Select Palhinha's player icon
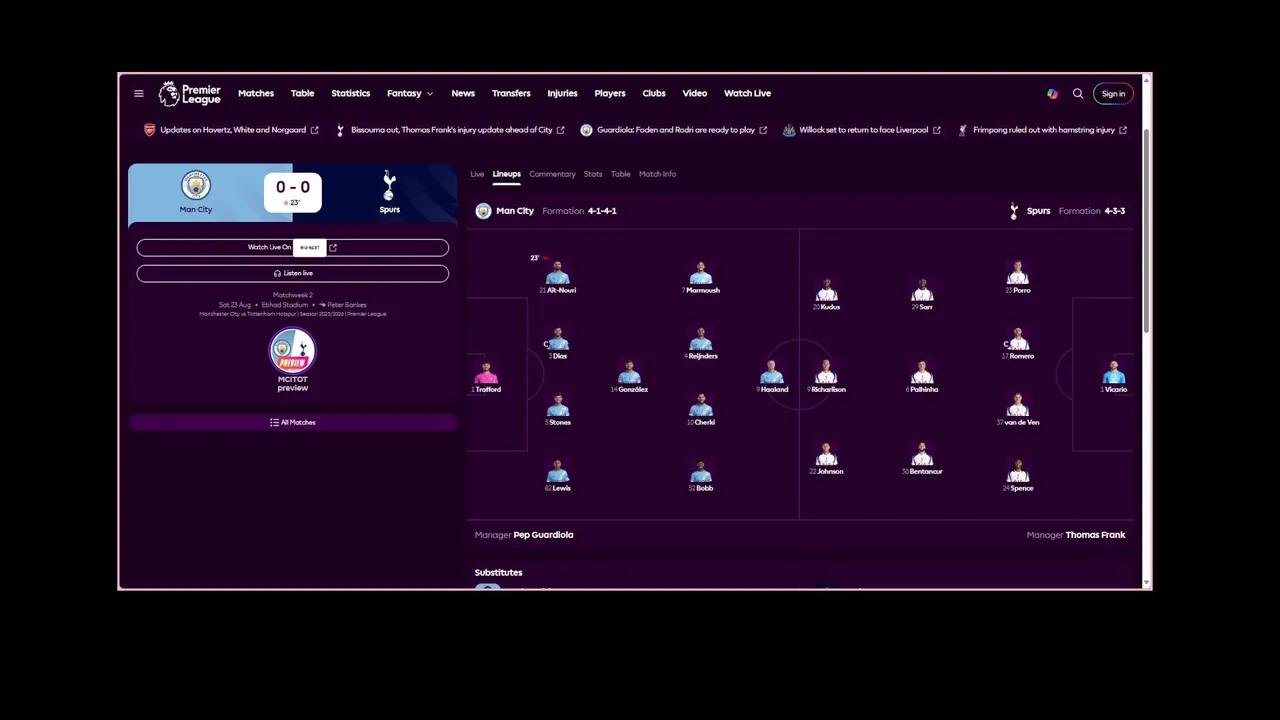The width and height of the screenshot is (1280, 720). pyautogui.click(x=922, y=374)
